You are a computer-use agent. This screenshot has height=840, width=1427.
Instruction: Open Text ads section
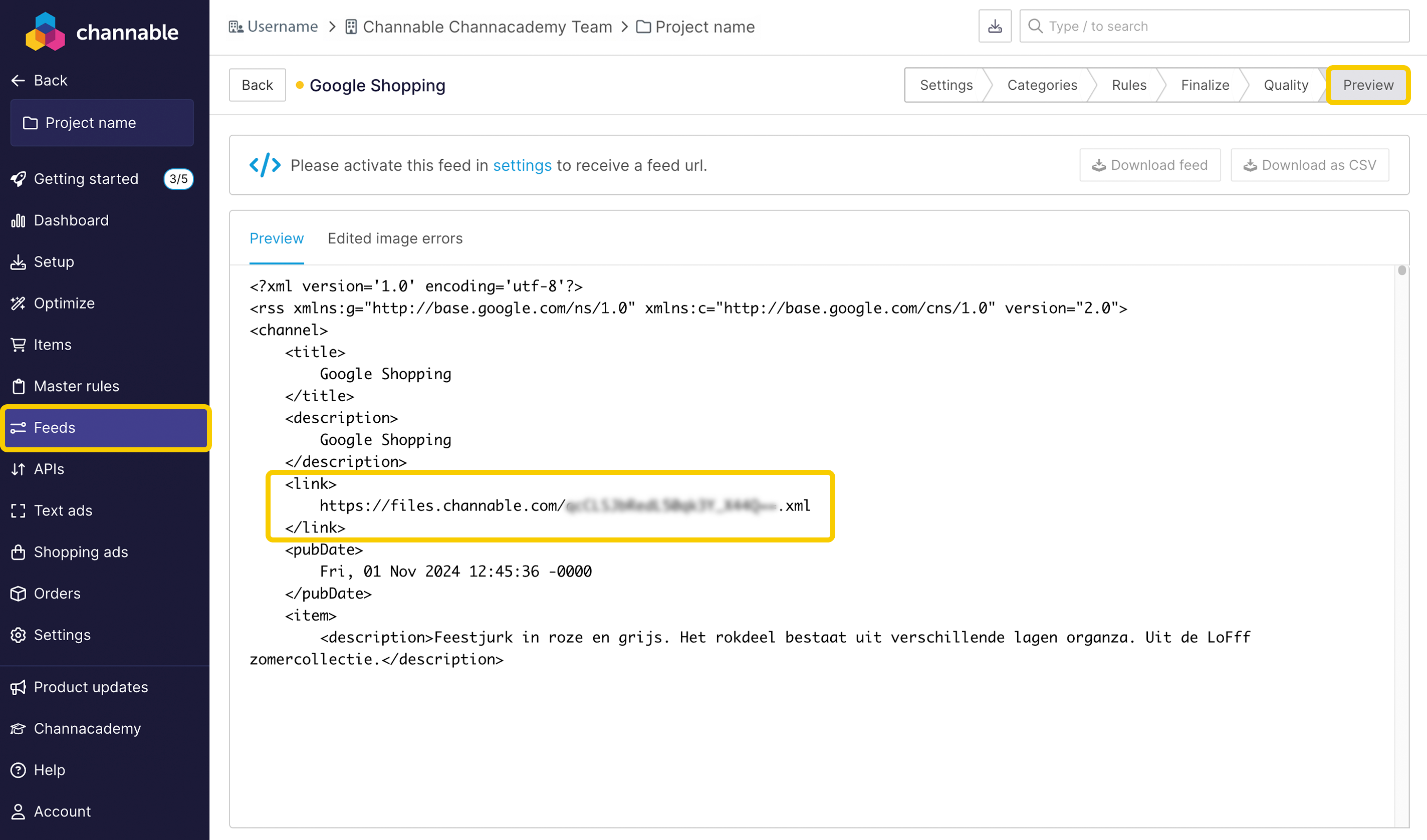coord(52,510)
